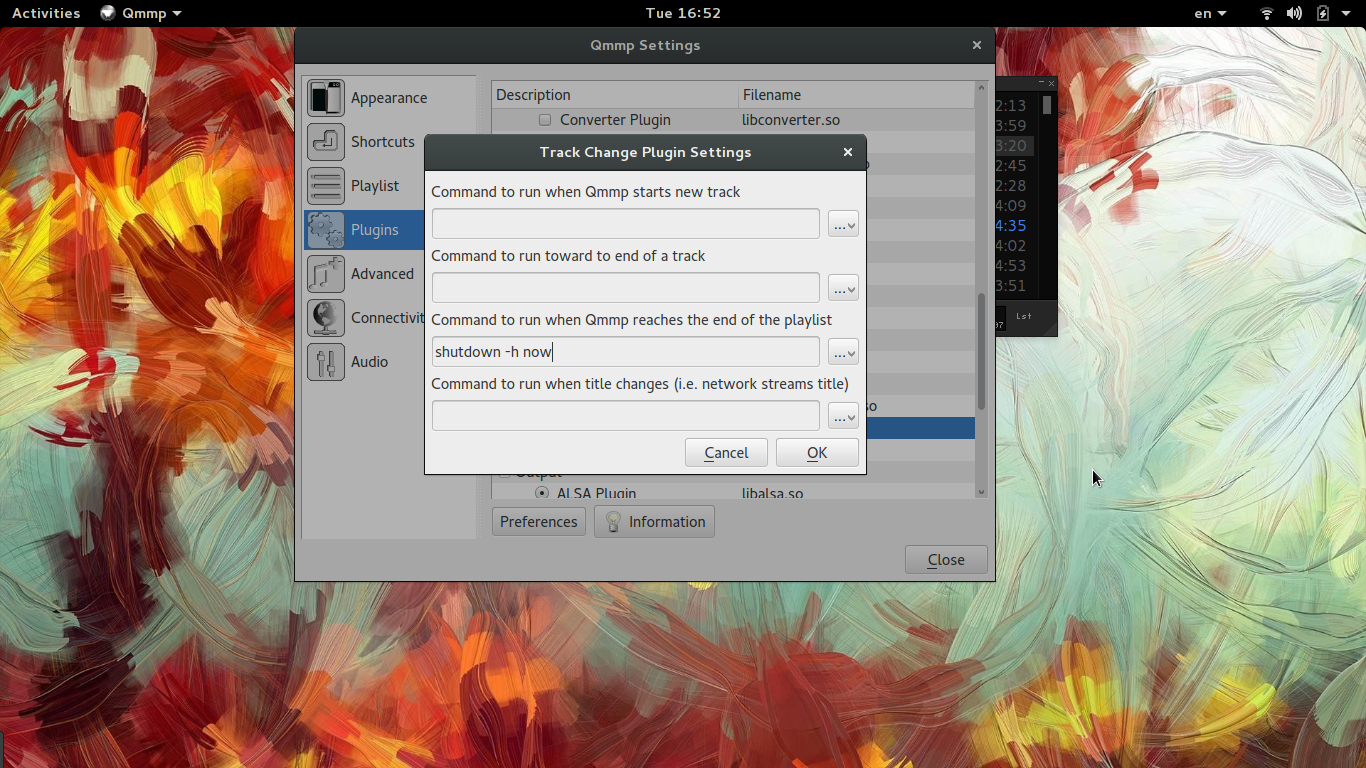Open the clock calendar showing Tue 16:52
The height and width of the screenshot is (768, 1366).
tap(683, 13)
